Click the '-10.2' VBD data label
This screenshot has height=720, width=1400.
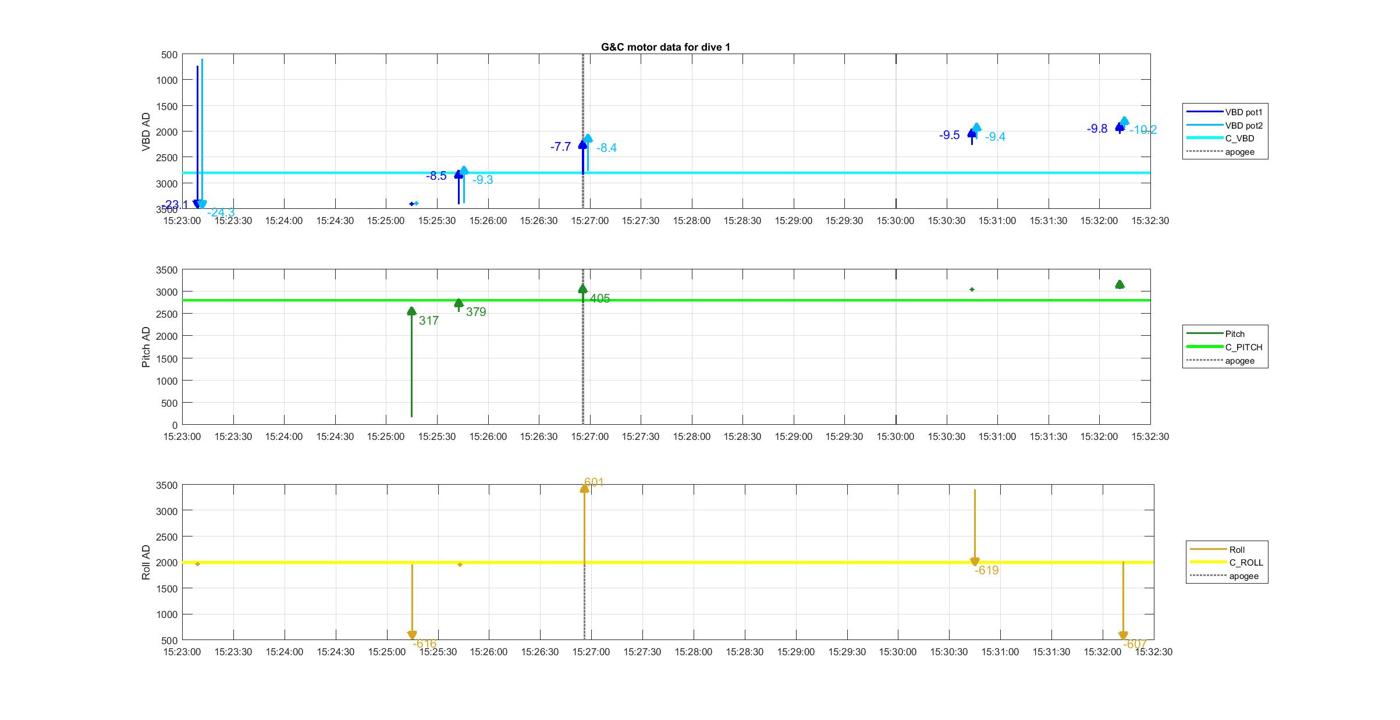[1143, 130]
